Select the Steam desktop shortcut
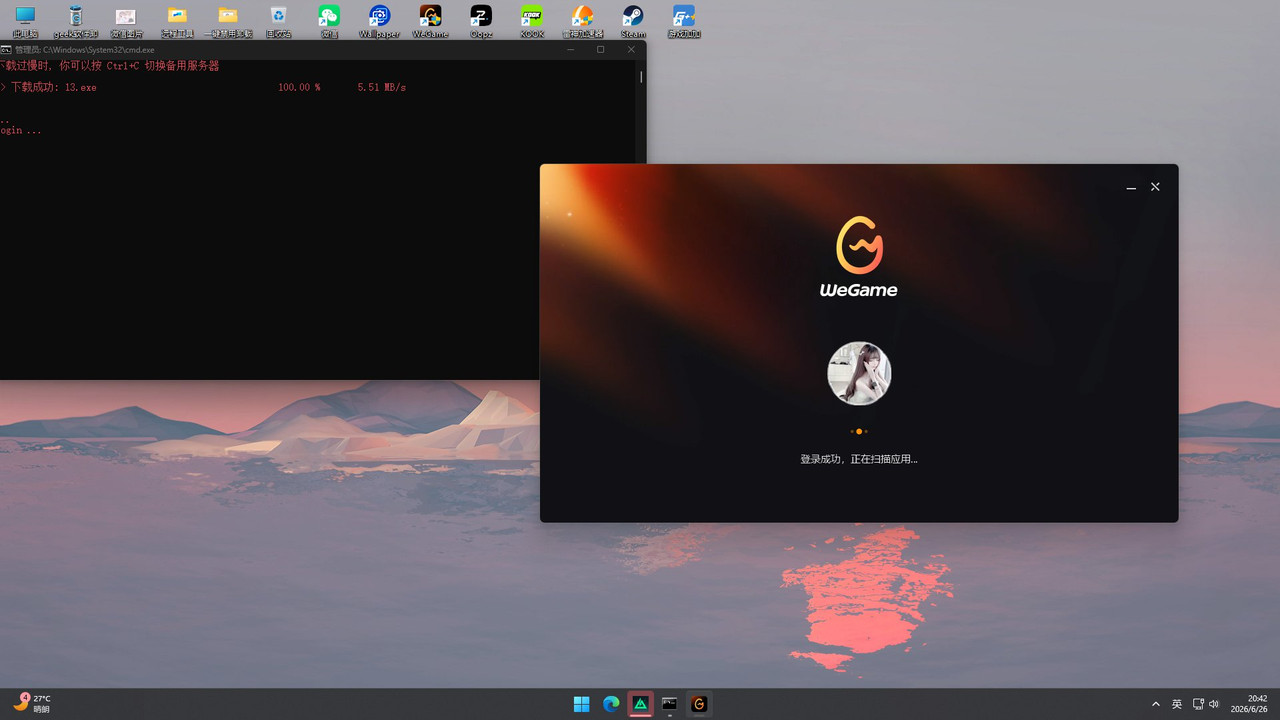The height and width of the screenshot is (720, 1280). point(633,20)
